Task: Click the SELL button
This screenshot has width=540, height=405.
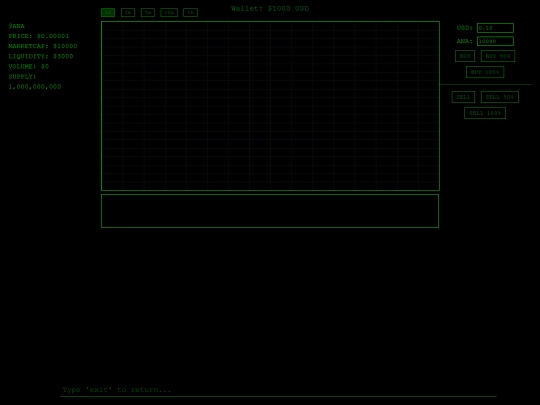Action: (x=463, y=97)
